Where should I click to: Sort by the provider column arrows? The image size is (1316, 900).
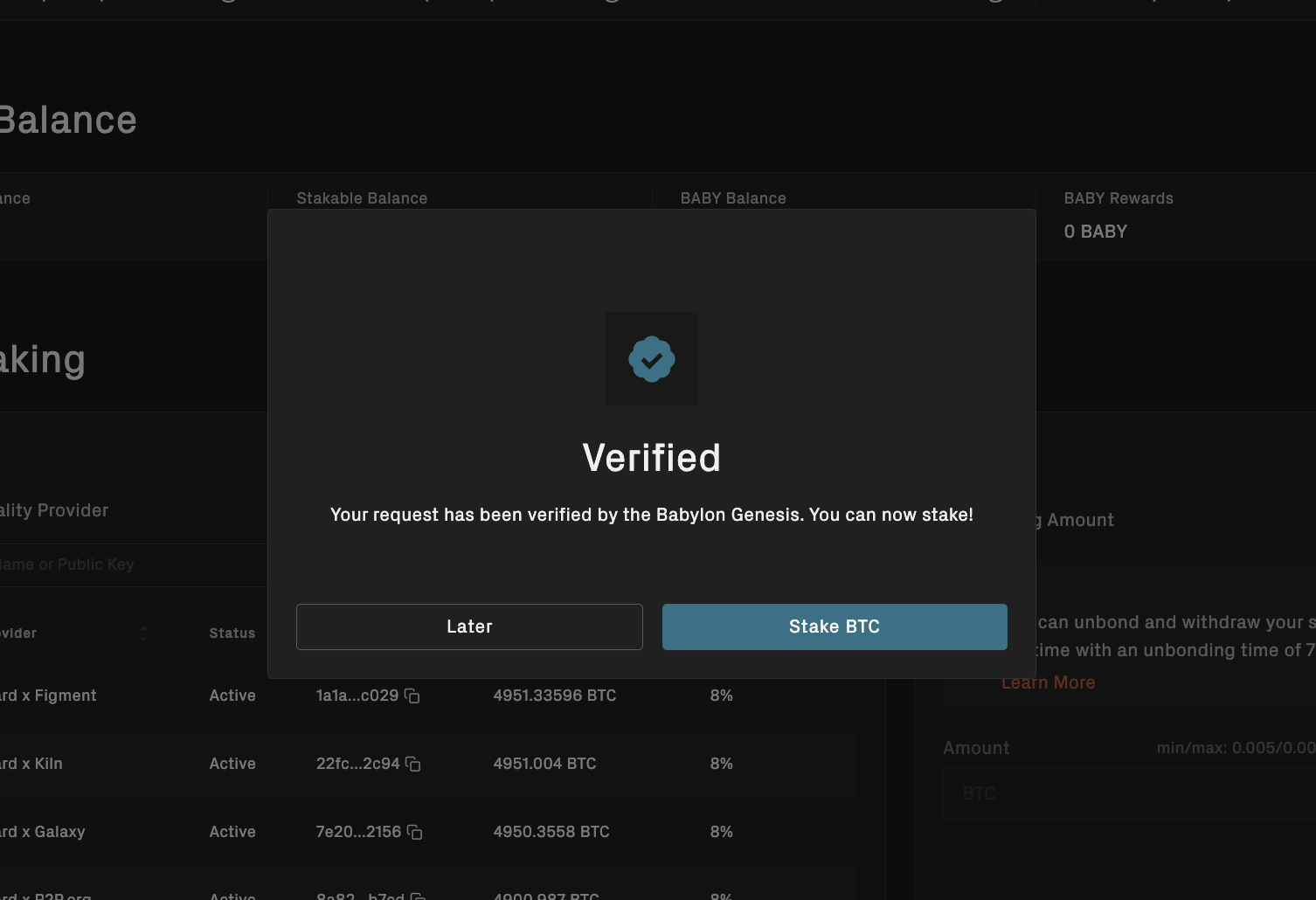point(144,633)
